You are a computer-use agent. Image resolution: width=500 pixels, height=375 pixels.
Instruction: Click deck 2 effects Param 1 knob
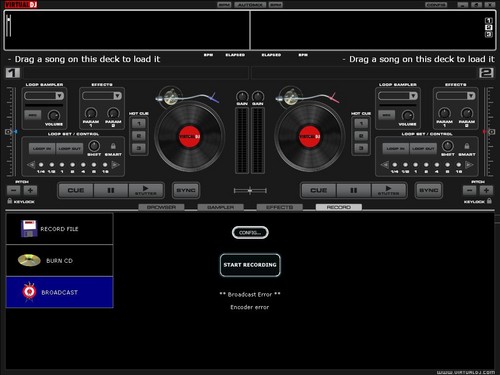pyautogui.click(x=444, y=113)
